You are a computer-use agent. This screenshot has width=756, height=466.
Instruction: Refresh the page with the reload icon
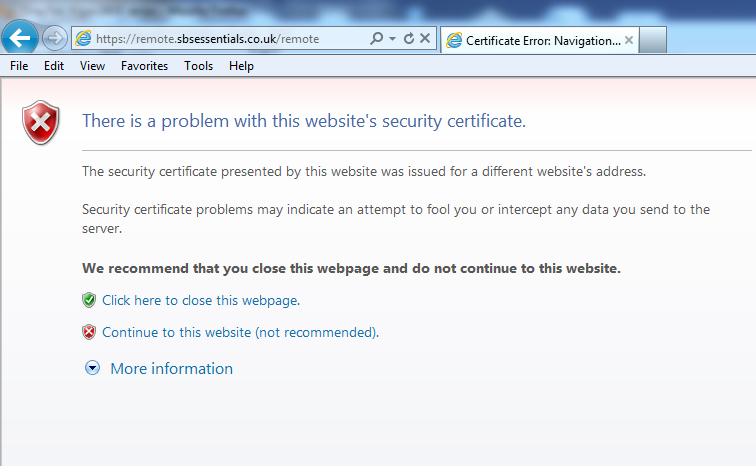(408, 39)
